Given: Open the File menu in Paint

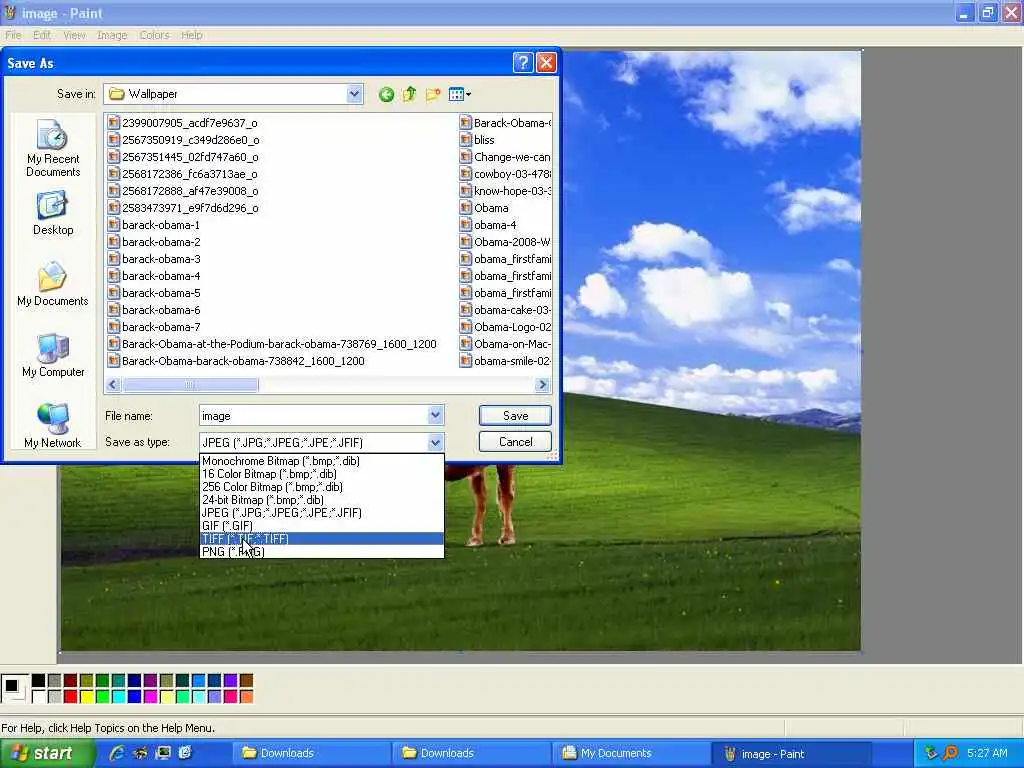Looking at the screenshot, I should pyautogui.click(x=13, y=35).
